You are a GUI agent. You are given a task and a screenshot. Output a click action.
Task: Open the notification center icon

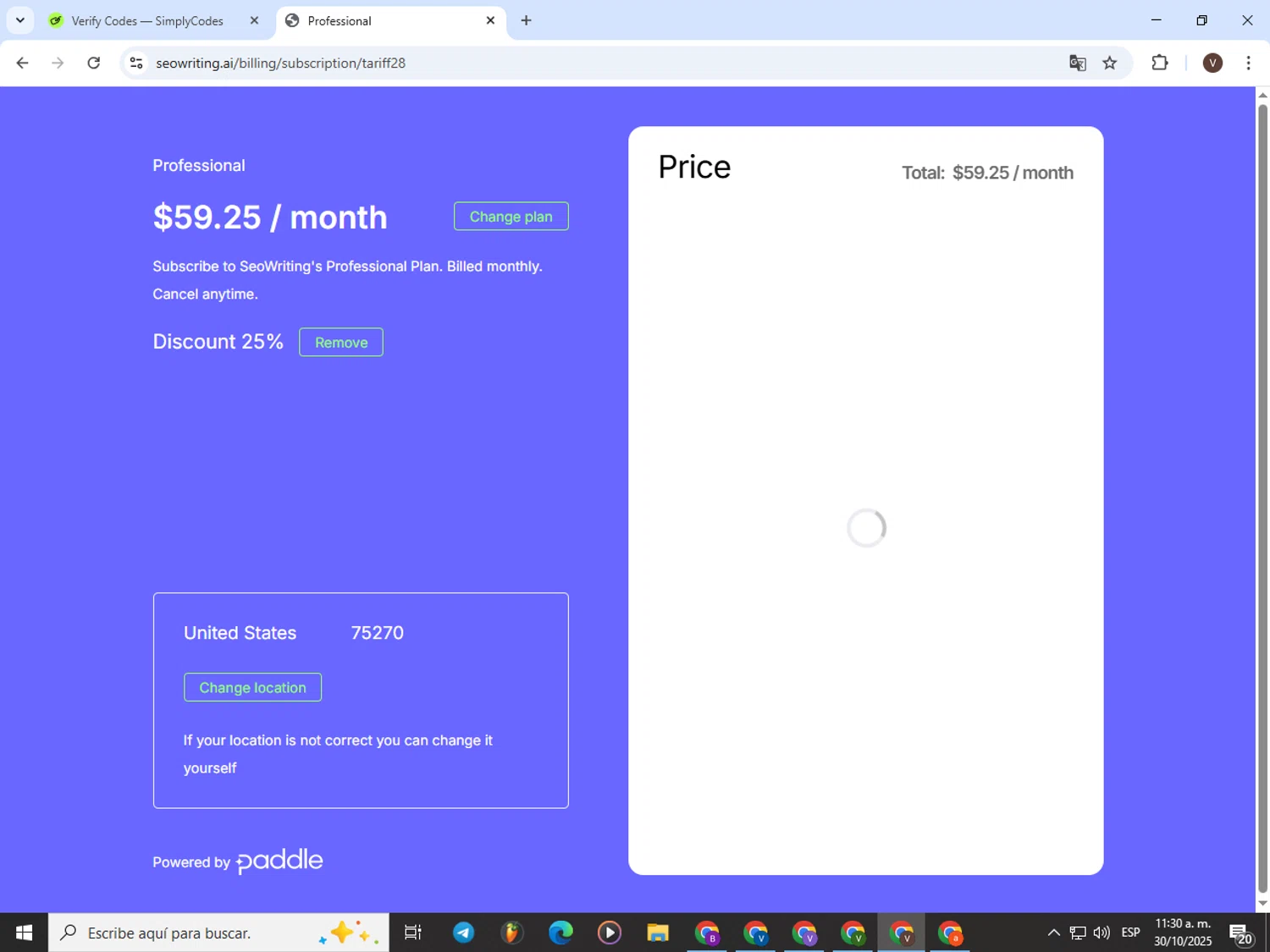[x=1241, y=933]
